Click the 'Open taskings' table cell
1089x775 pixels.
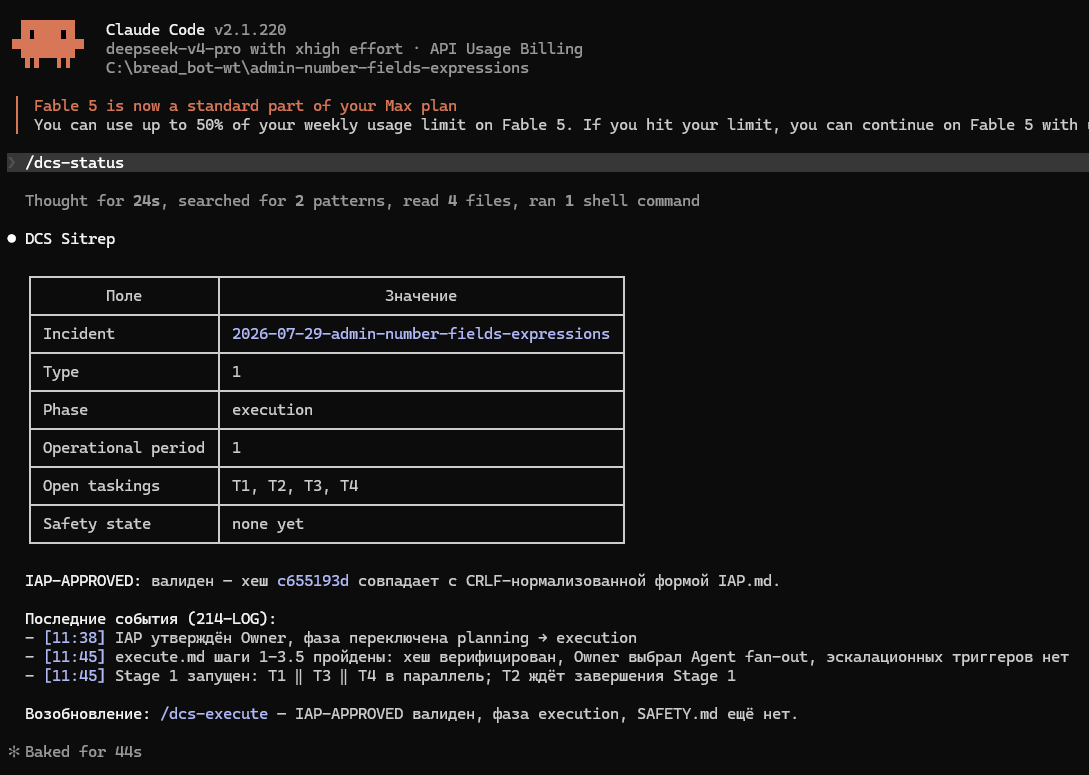[124, 486]
